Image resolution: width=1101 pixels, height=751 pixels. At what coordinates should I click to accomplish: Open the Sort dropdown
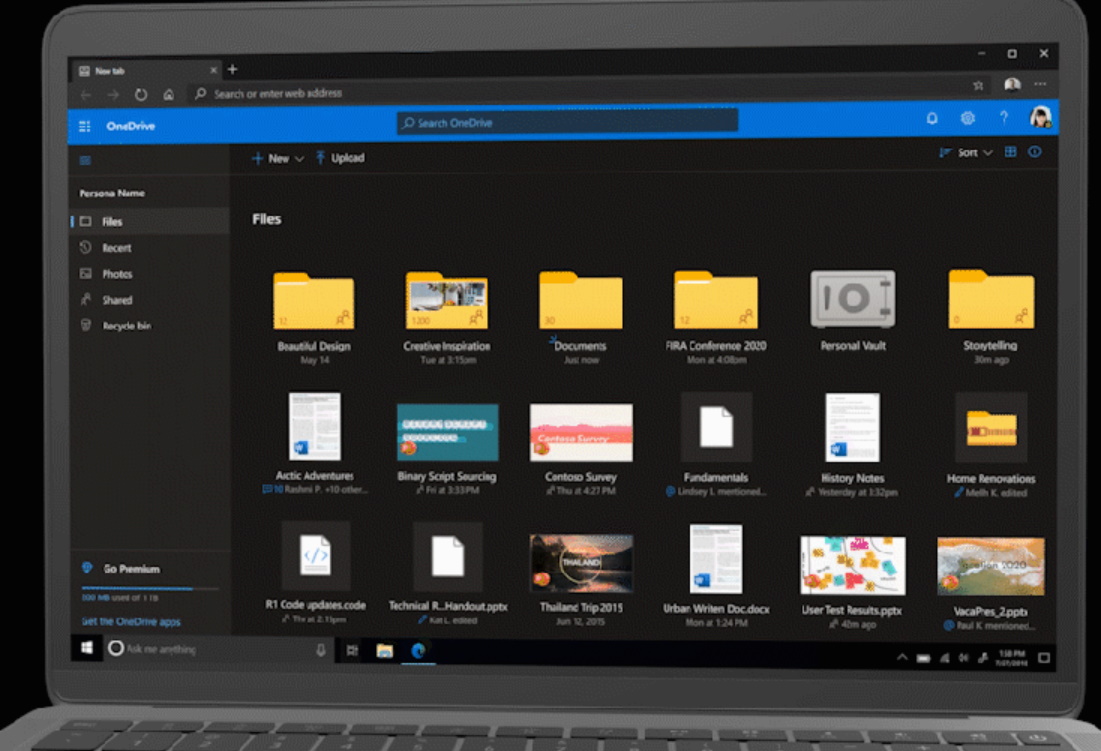[x=965, y=152]
